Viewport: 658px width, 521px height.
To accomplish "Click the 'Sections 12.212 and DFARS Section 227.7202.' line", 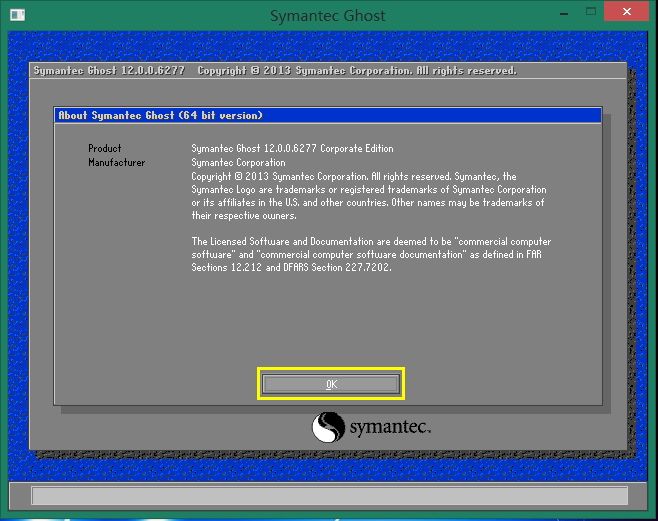I will pyautogui.click(x=291, y=268).
